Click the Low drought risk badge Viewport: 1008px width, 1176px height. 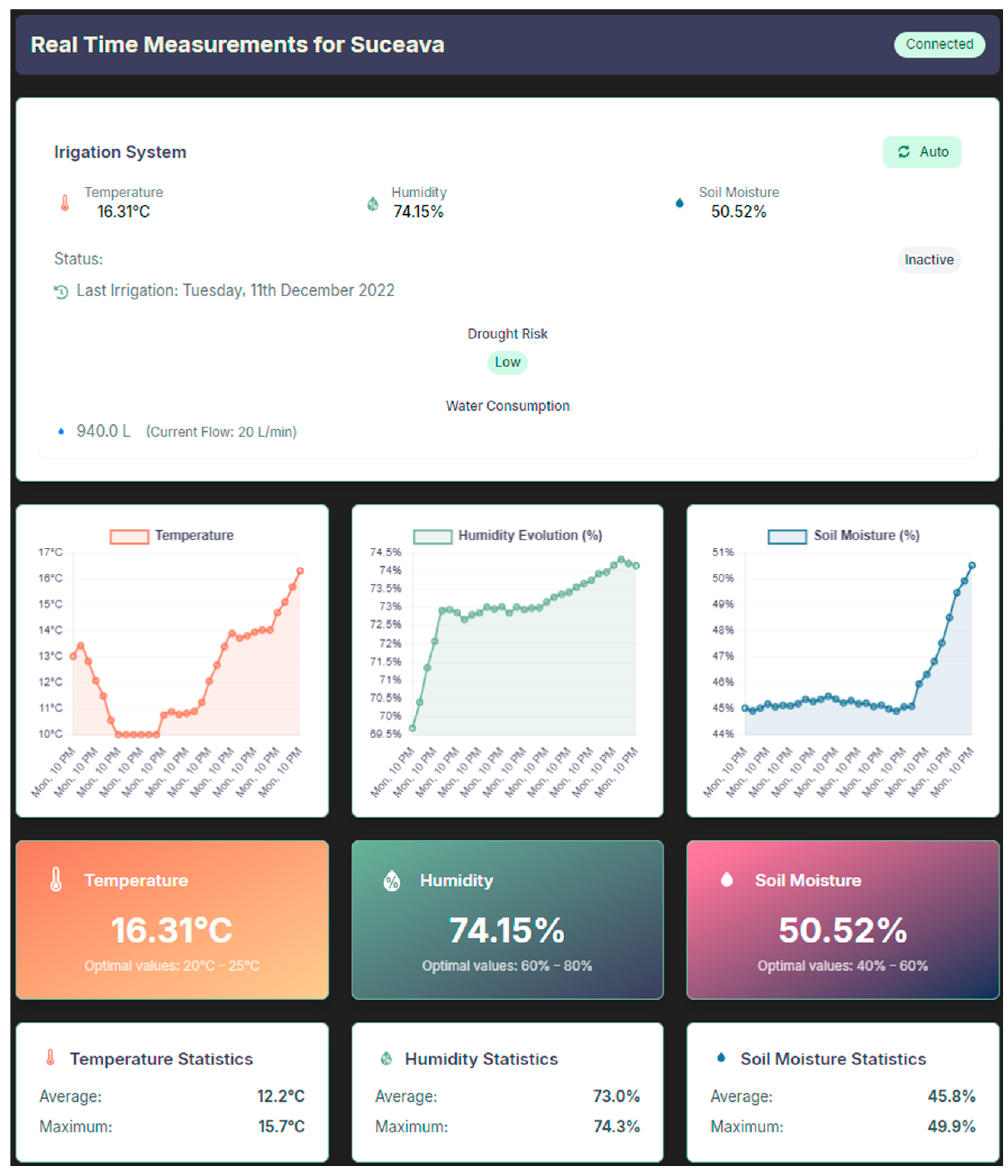(507, 362)
